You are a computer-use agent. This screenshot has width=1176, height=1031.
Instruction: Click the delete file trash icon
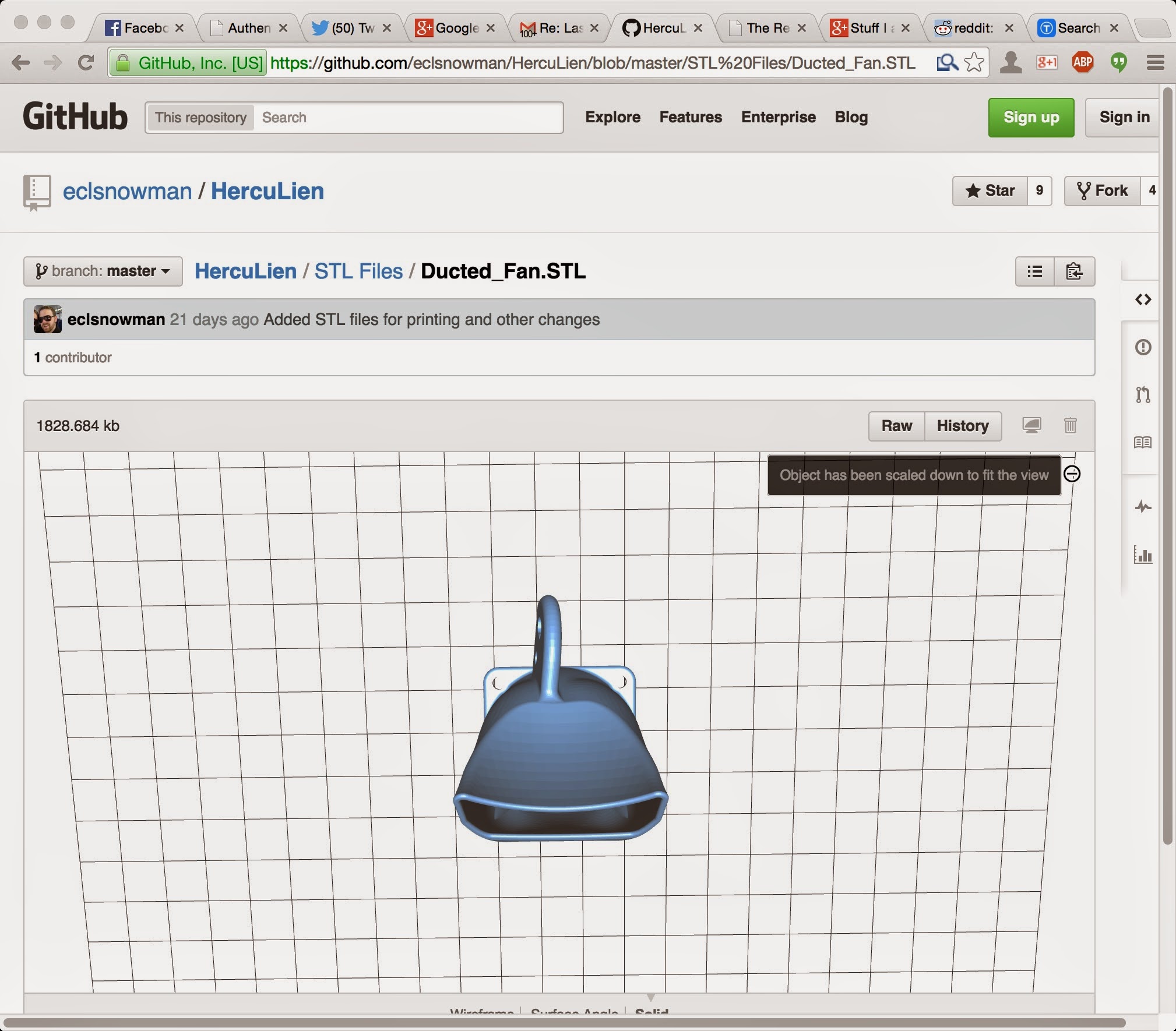pos(1070,426)
